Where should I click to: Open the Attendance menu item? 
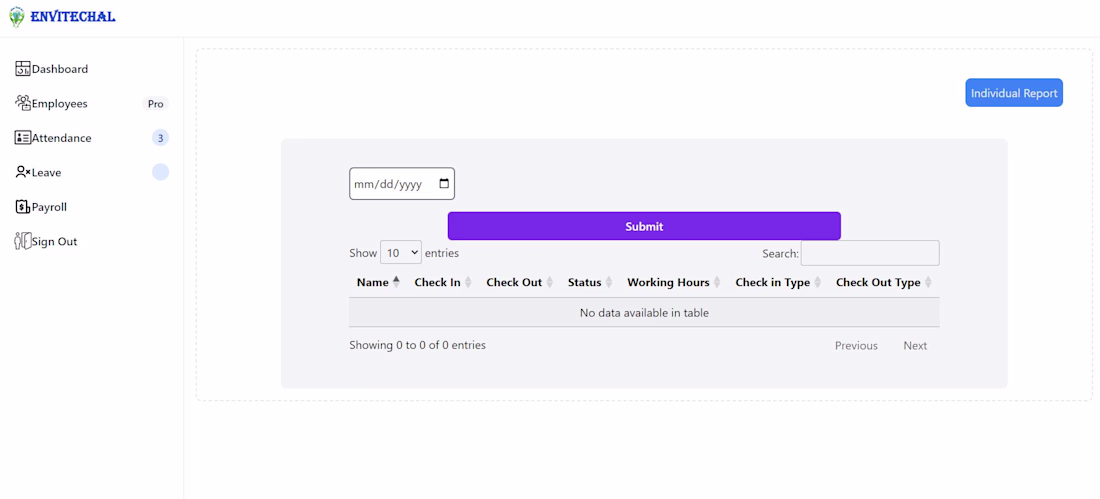pyautogui.click(x=62, y=138)
